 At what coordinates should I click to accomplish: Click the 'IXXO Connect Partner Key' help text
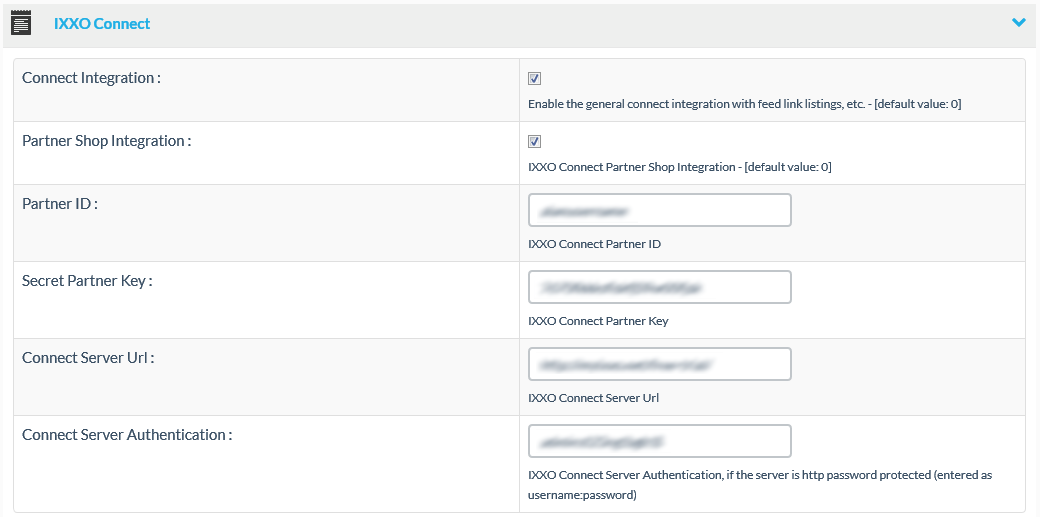598,321
